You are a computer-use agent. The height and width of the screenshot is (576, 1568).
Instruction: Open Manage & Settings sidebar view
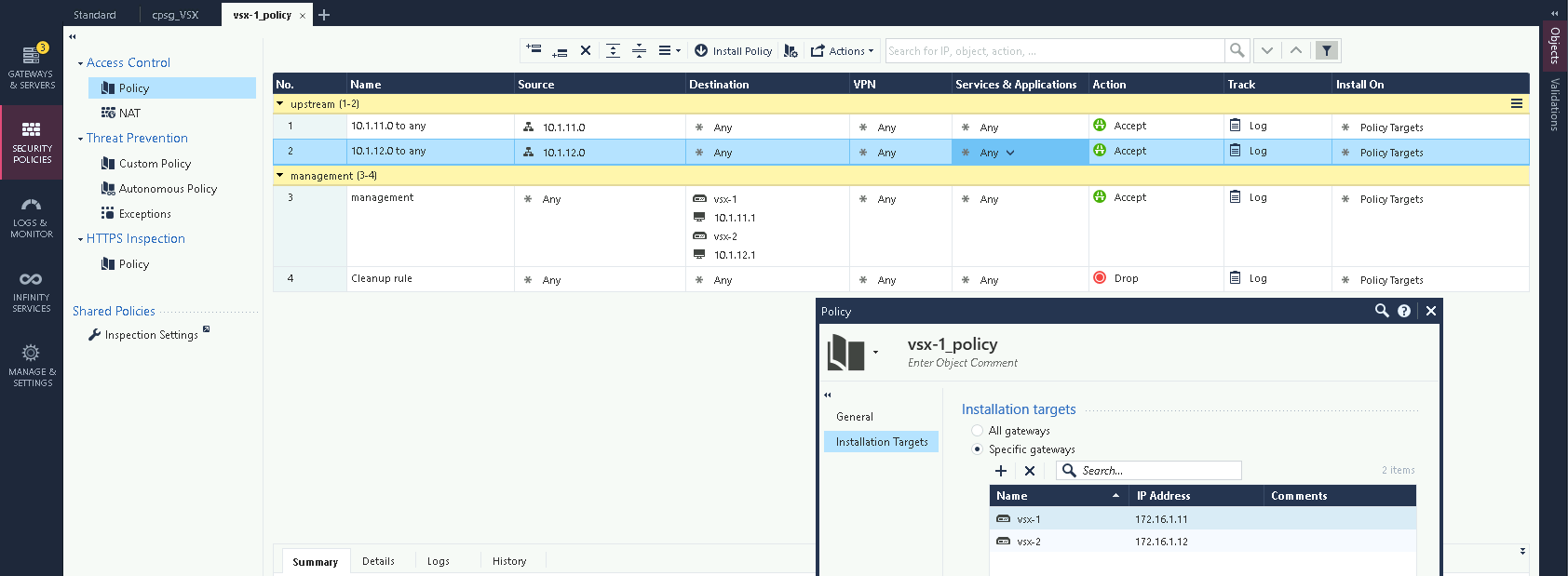(32, 365)
